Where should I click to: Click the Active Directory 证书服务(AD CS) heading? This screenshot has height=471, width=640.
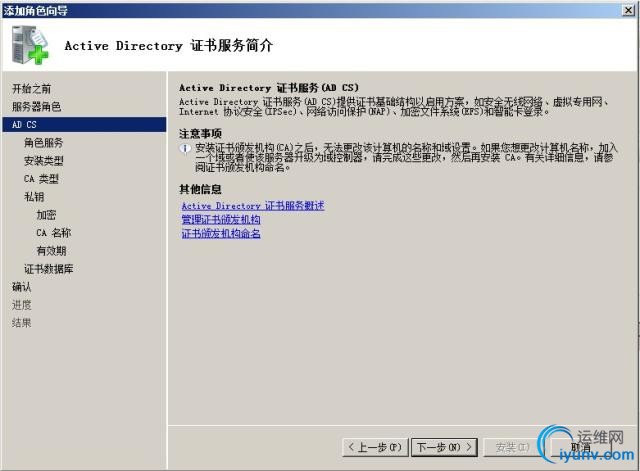pyautogui.click(x=269, y=88)
